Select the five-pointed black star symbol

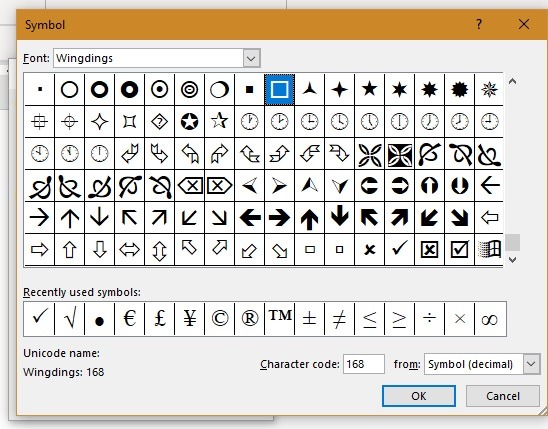(x=369, y=89)
